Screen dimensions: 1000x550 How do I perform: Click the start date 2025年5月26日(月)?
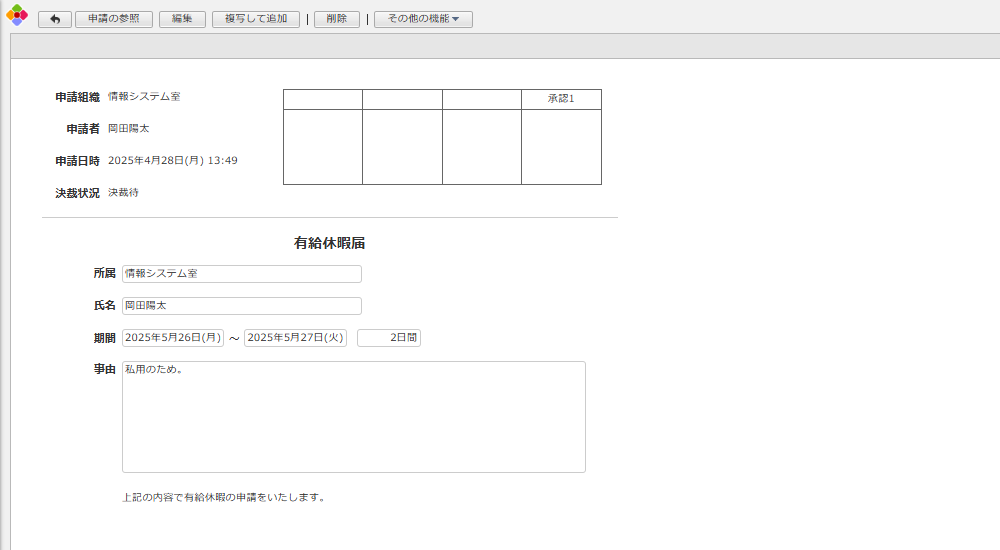pyautogui.click(x=173, y=338)
